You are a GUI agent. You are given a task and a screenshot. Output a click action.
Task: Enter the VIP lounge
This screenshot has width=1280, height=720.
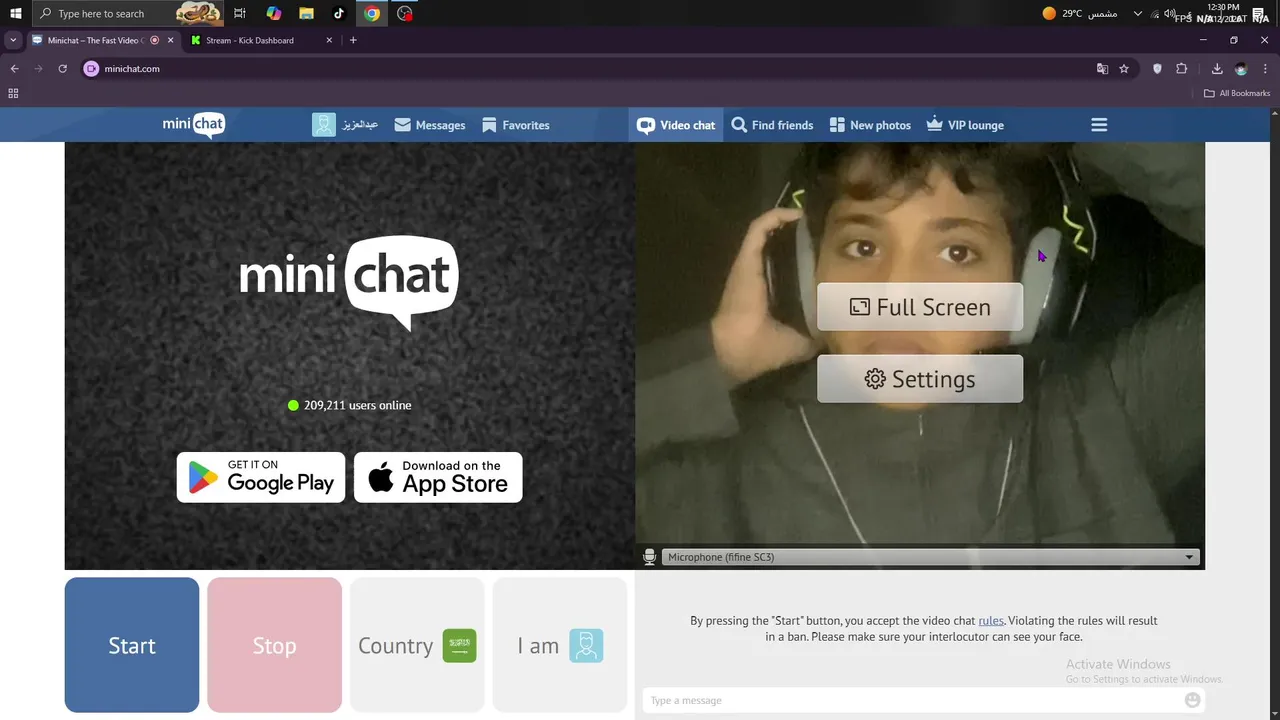click(965, 125)
